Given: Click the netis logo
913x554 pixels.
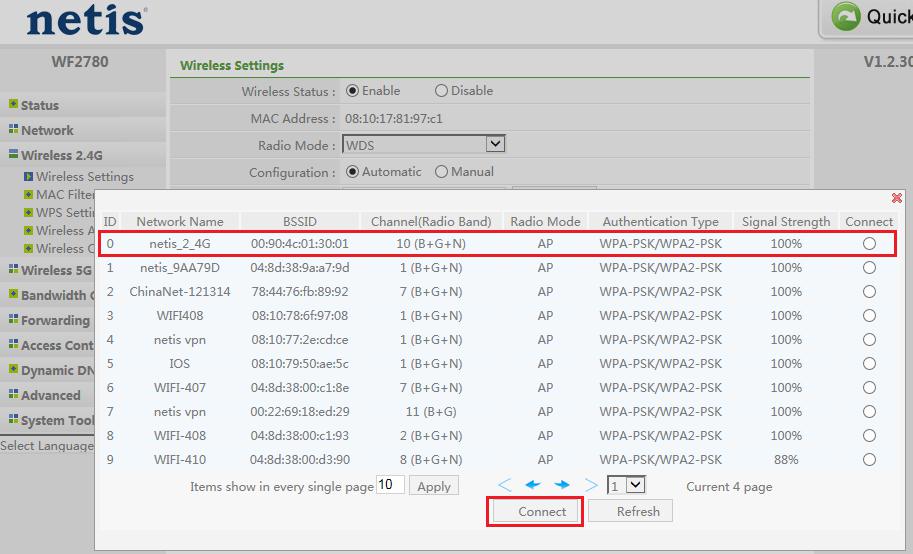Looking at the screenshot, I should tap(86, 20).
